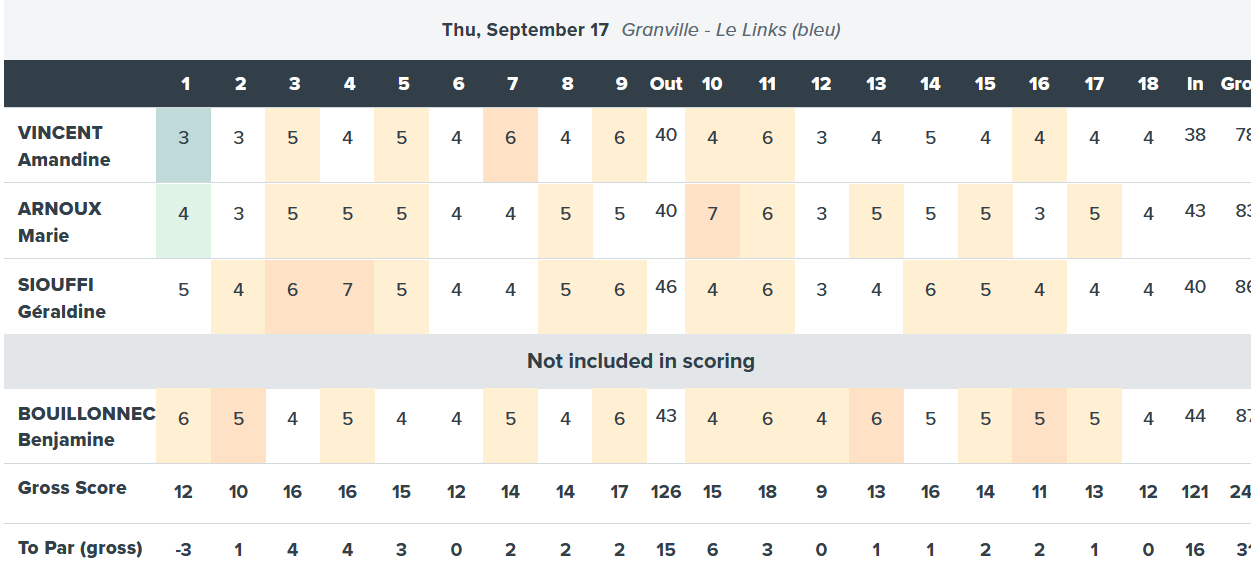The image size is (1256, 575).
Task: Select Bouillonnec's In total of 44
Action: click(x=1195, y=416)
